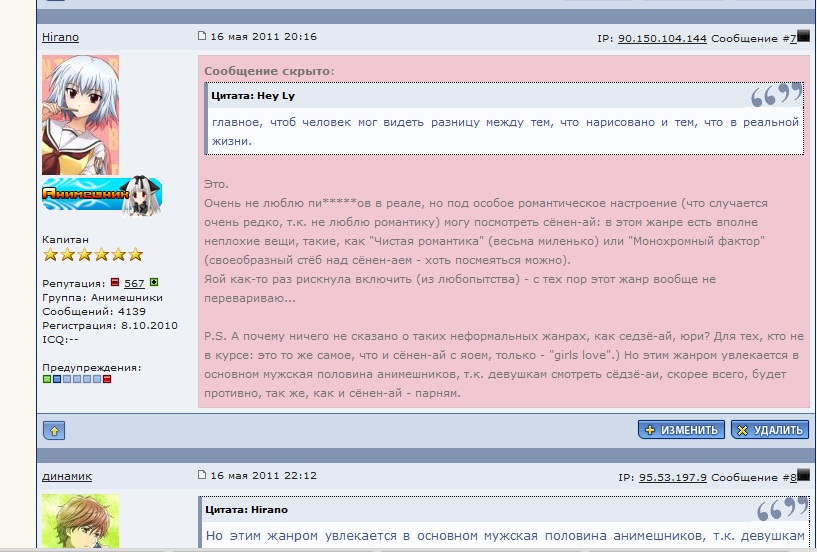Image resolution: width=817 pixels, height=552 pixels.
Task: Open Hirano's reputation value 567
Action: pos(134,284)
